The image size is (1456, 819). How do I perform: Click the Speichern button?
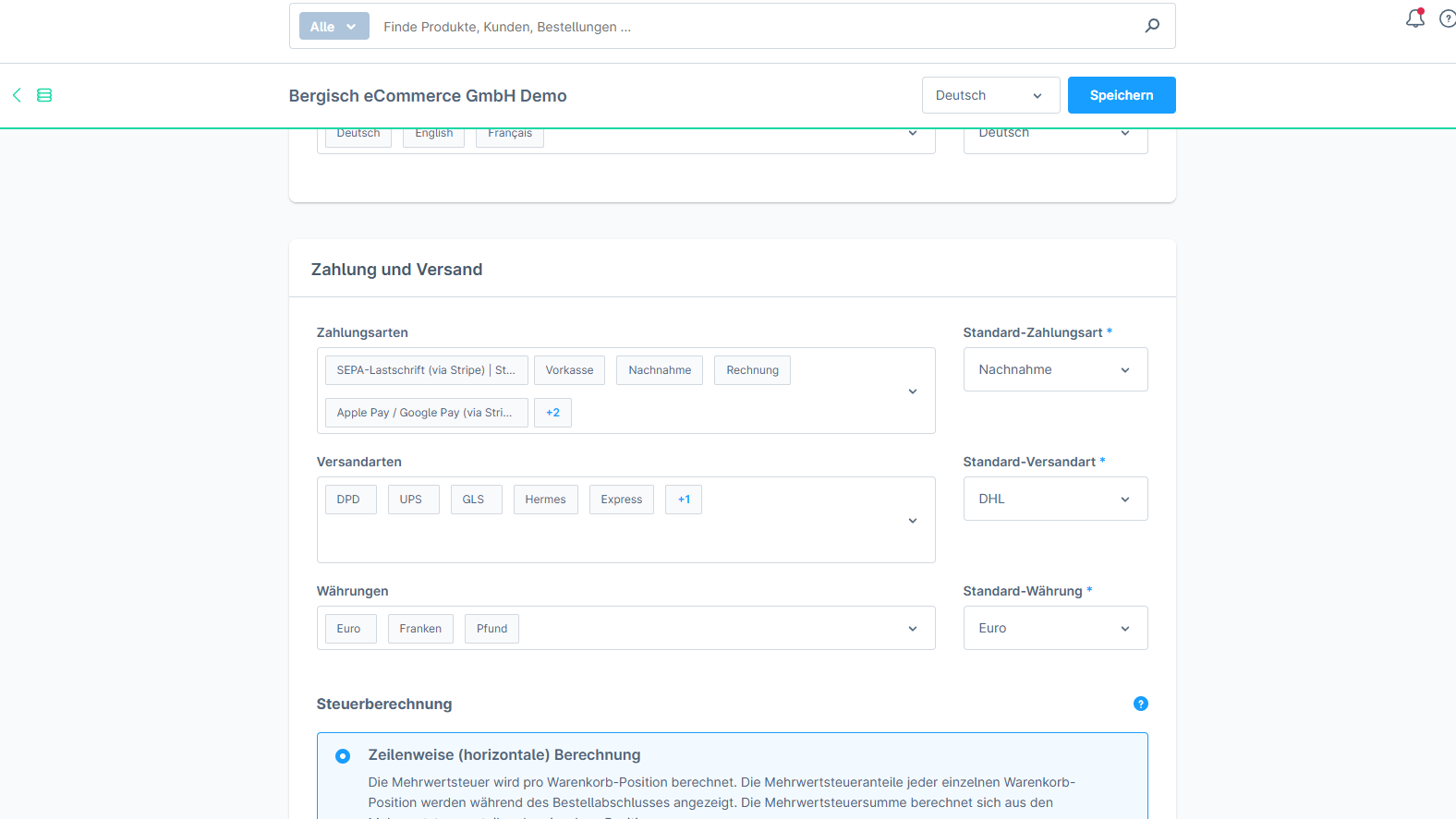[1121, 95]
